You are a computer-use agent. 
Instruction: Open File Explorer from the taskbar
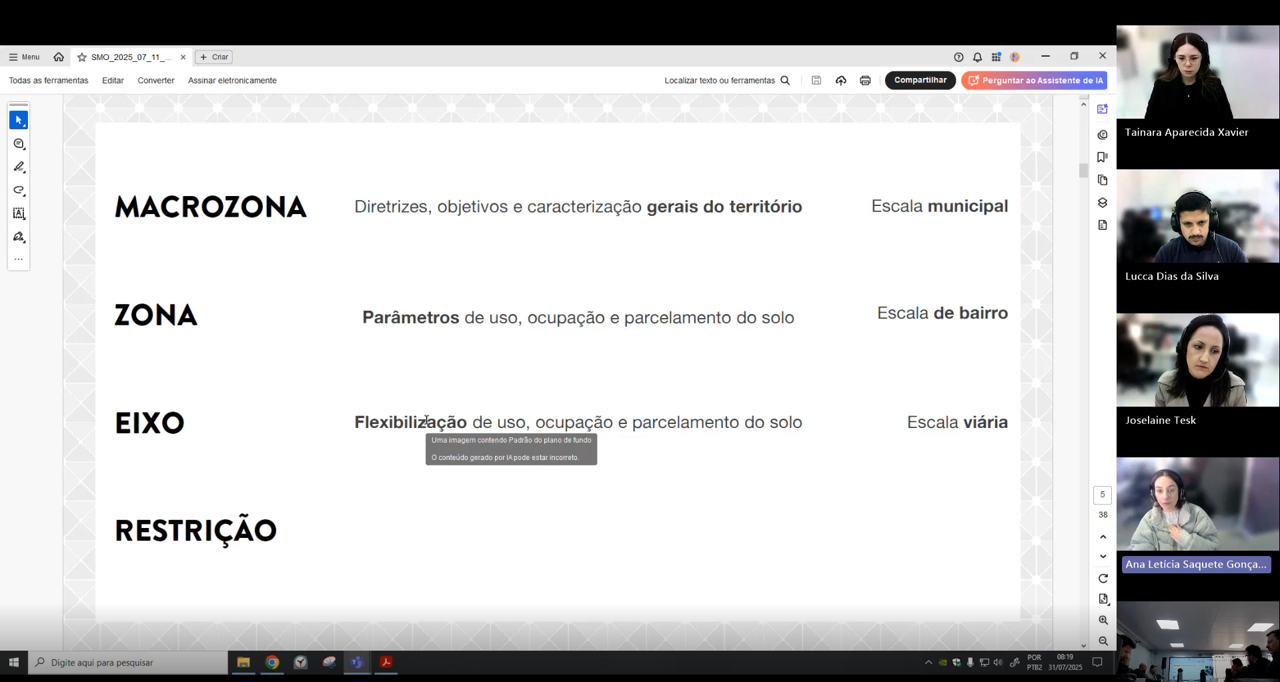[x=243, y=662]
